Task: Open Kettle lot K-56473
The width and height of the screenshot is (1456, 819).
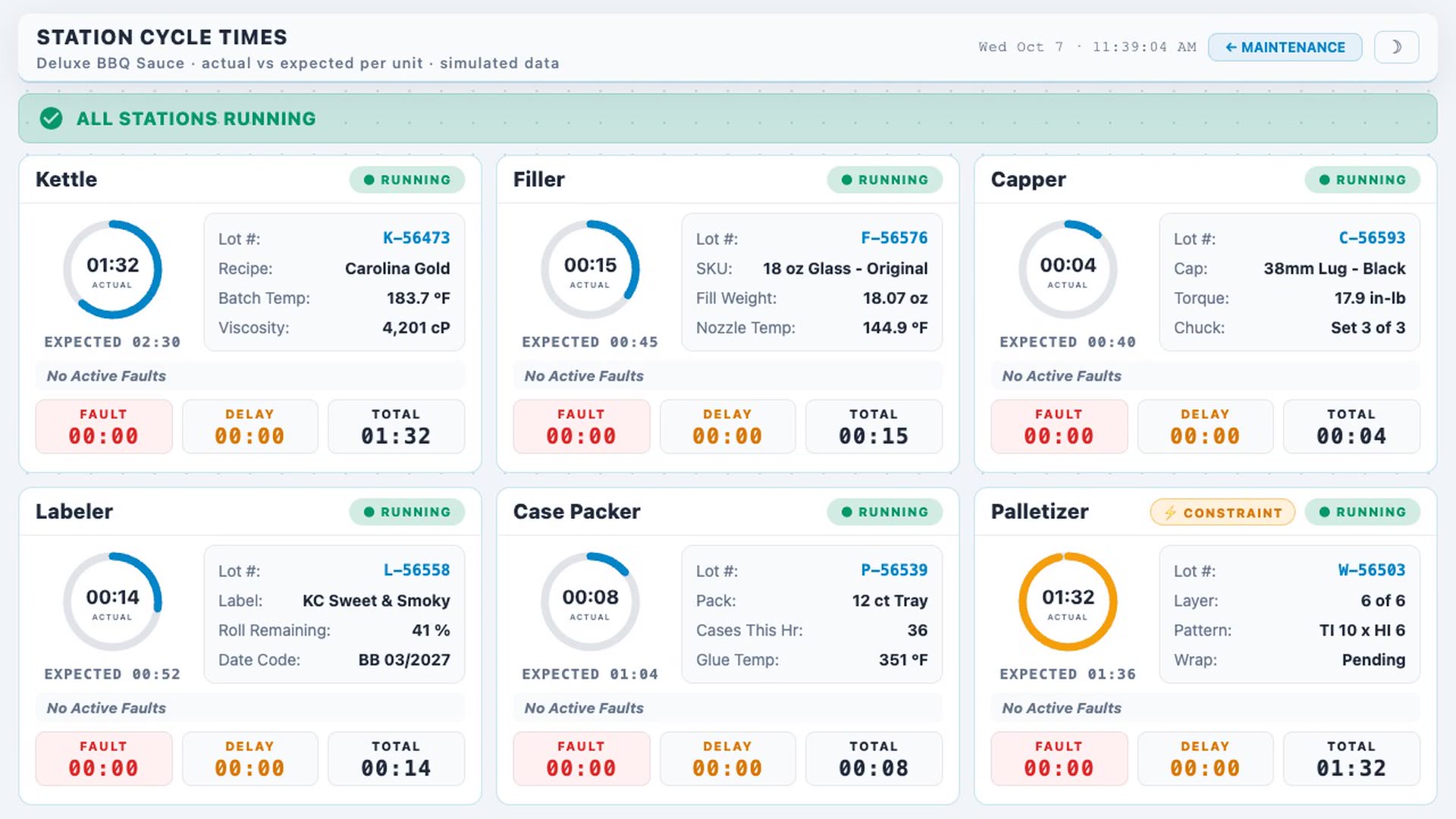Action: (x=416, y=238)
